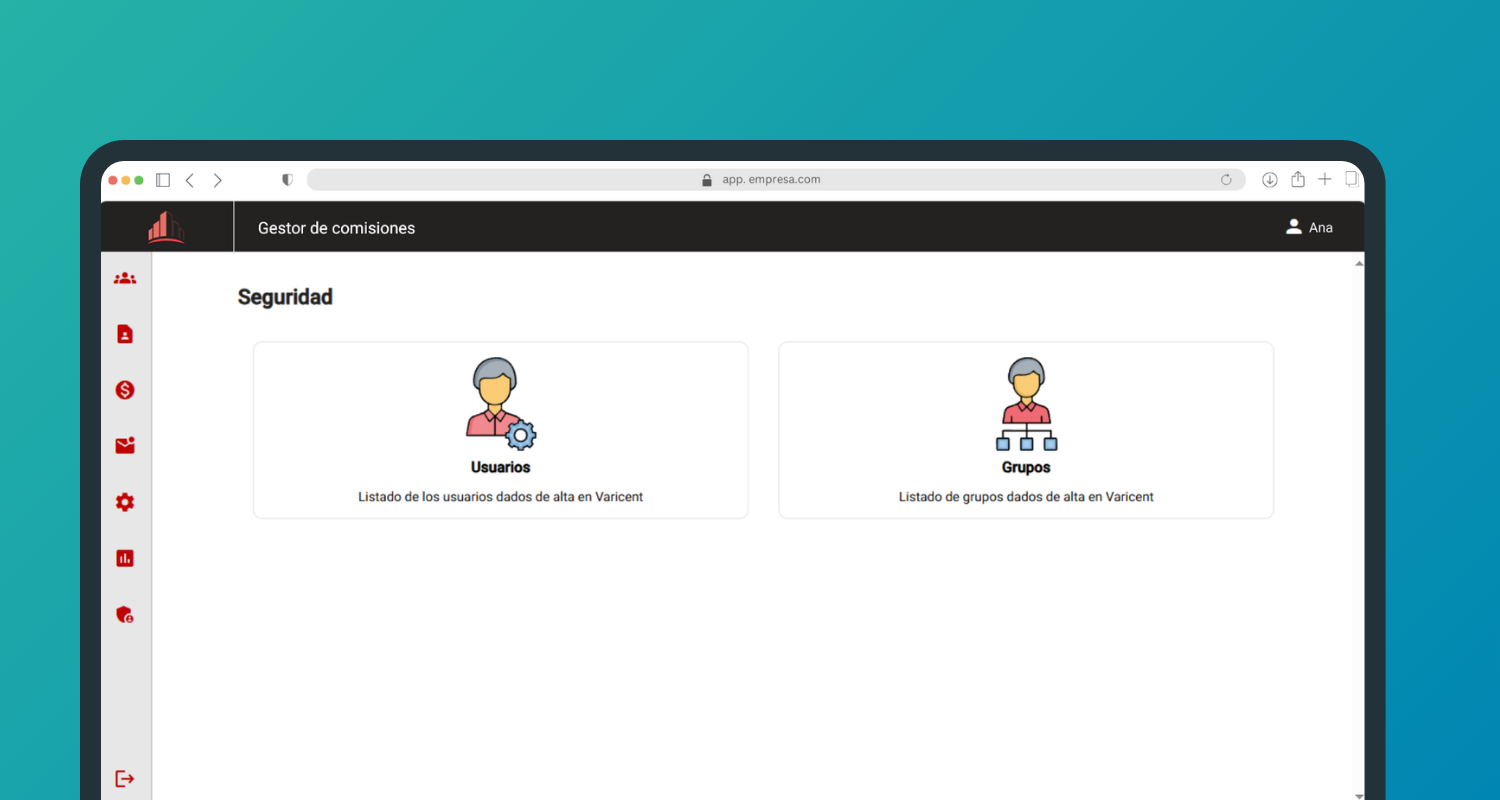Select the red dollar sign sidebar icon

point(125,390)
